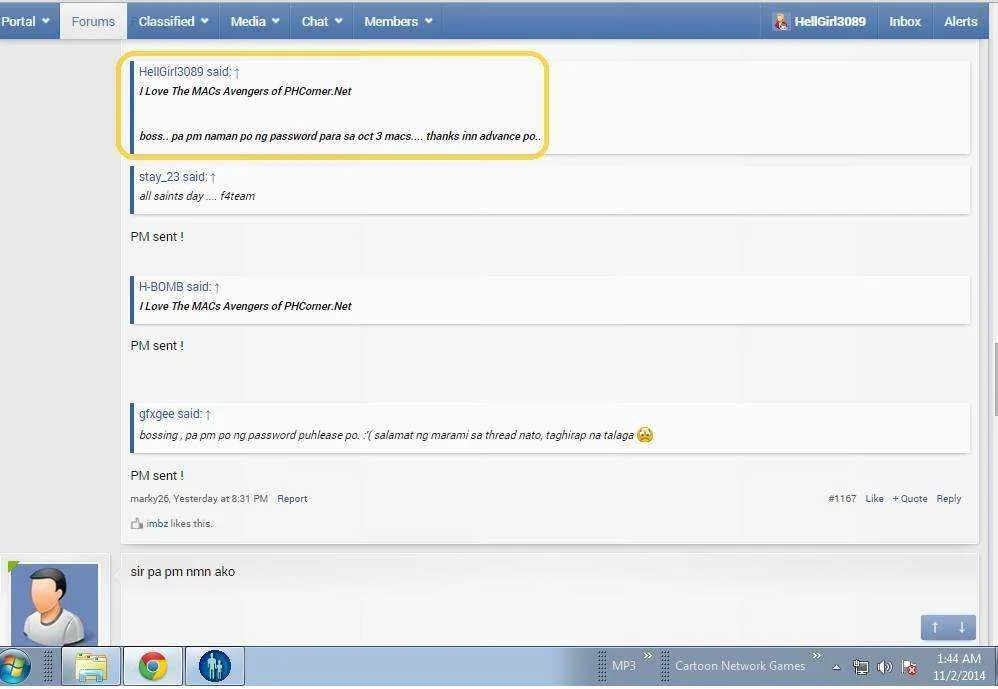
Task: Open the Members dropdown
Action: pos(398,21)
